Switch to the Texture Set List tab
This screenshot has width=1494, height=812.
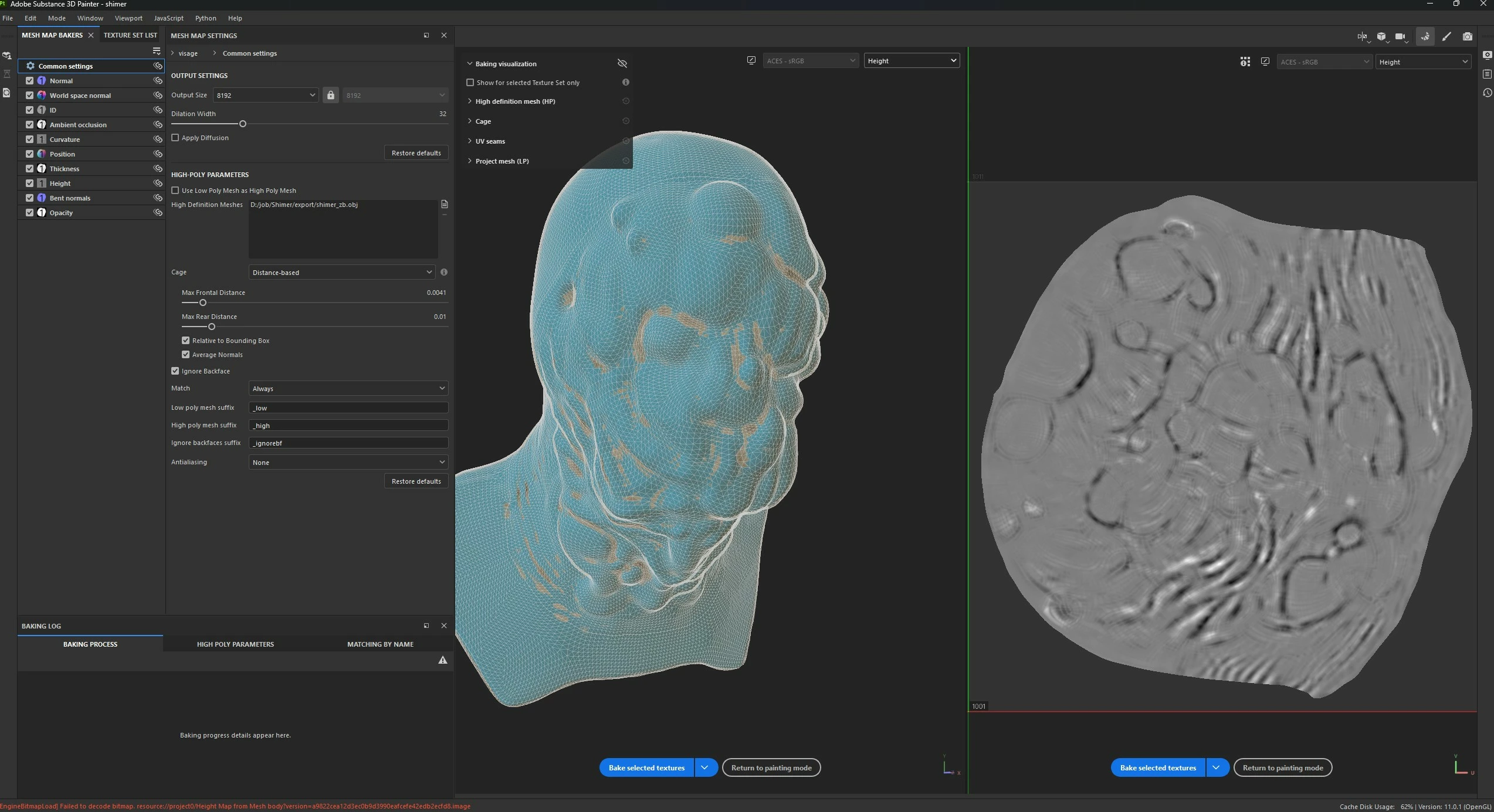coord(130,35)
